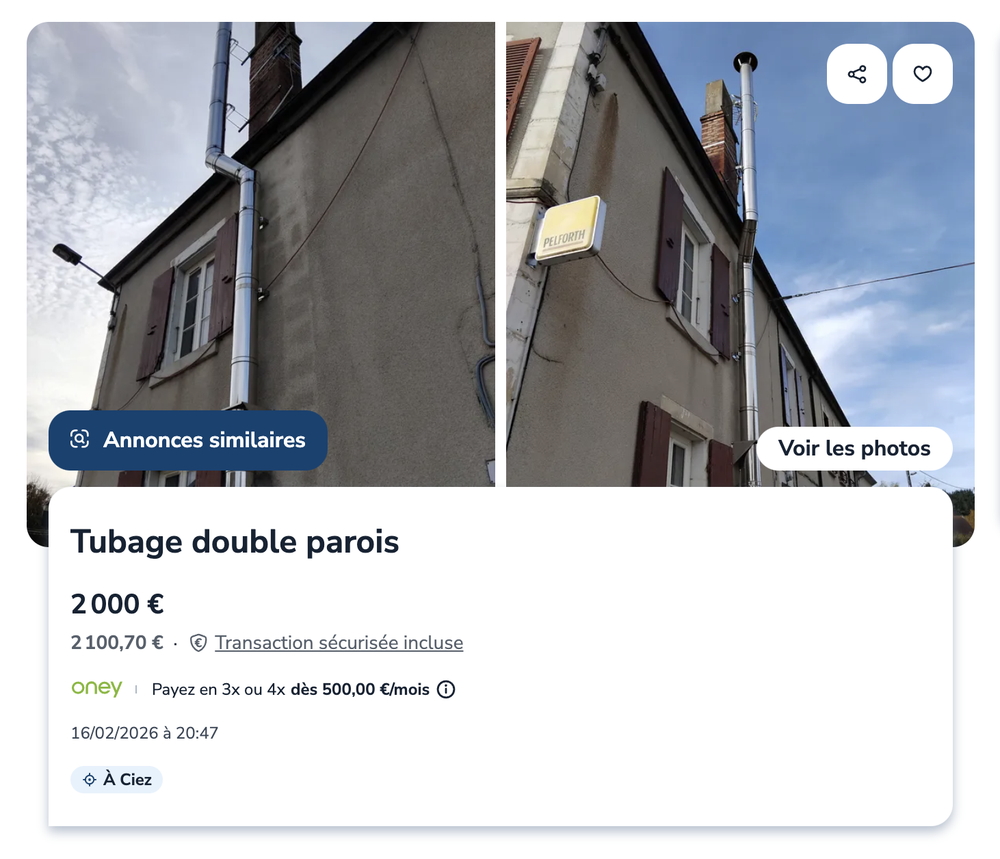This screenshot has height=859, width=1000.
Task: Click the yellow Pelforth sign in photo
Action: point(569,230)
